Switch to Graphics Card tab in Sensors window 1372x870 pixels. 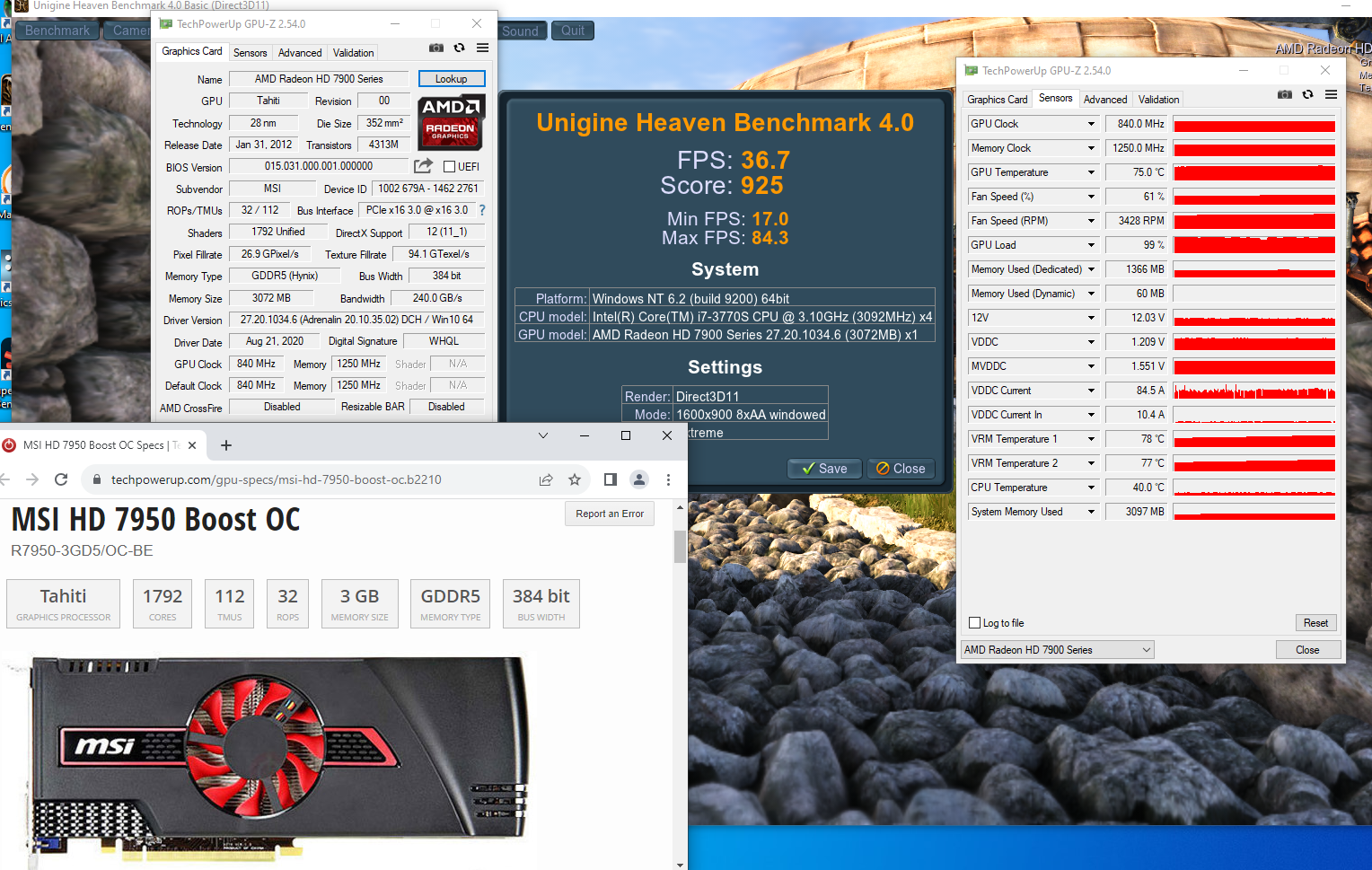998,100
